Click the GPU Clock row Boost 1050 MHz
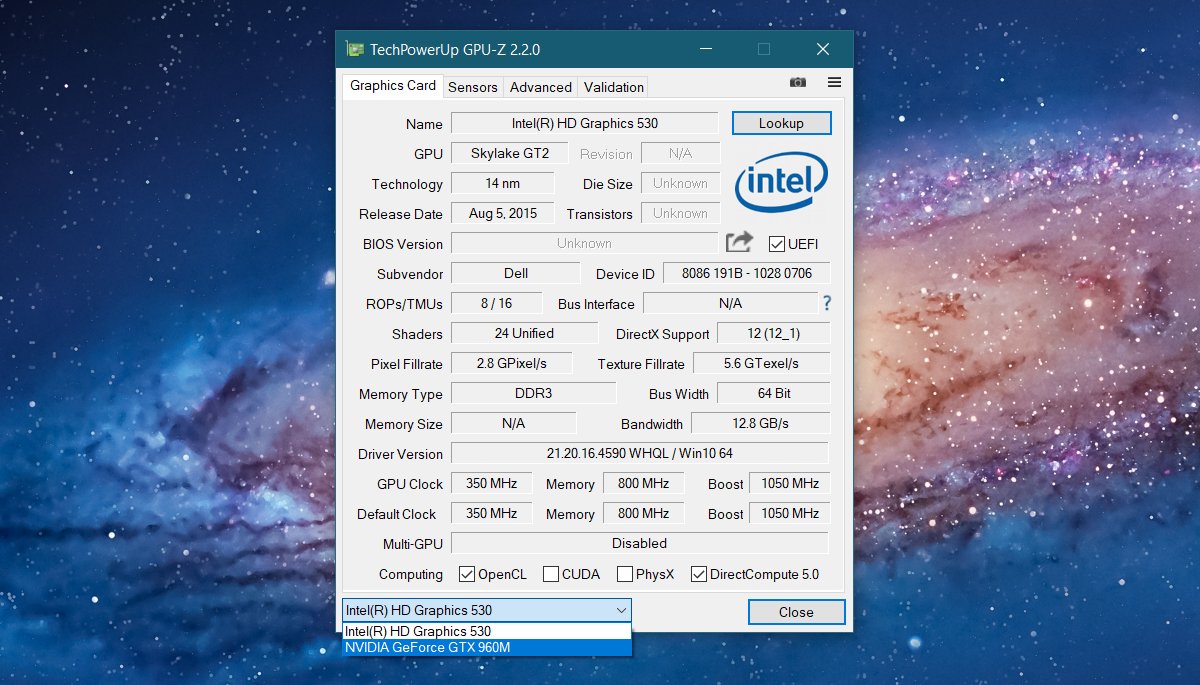The width and height of the screenshot is (1200, 685). (x=790, y=483)
